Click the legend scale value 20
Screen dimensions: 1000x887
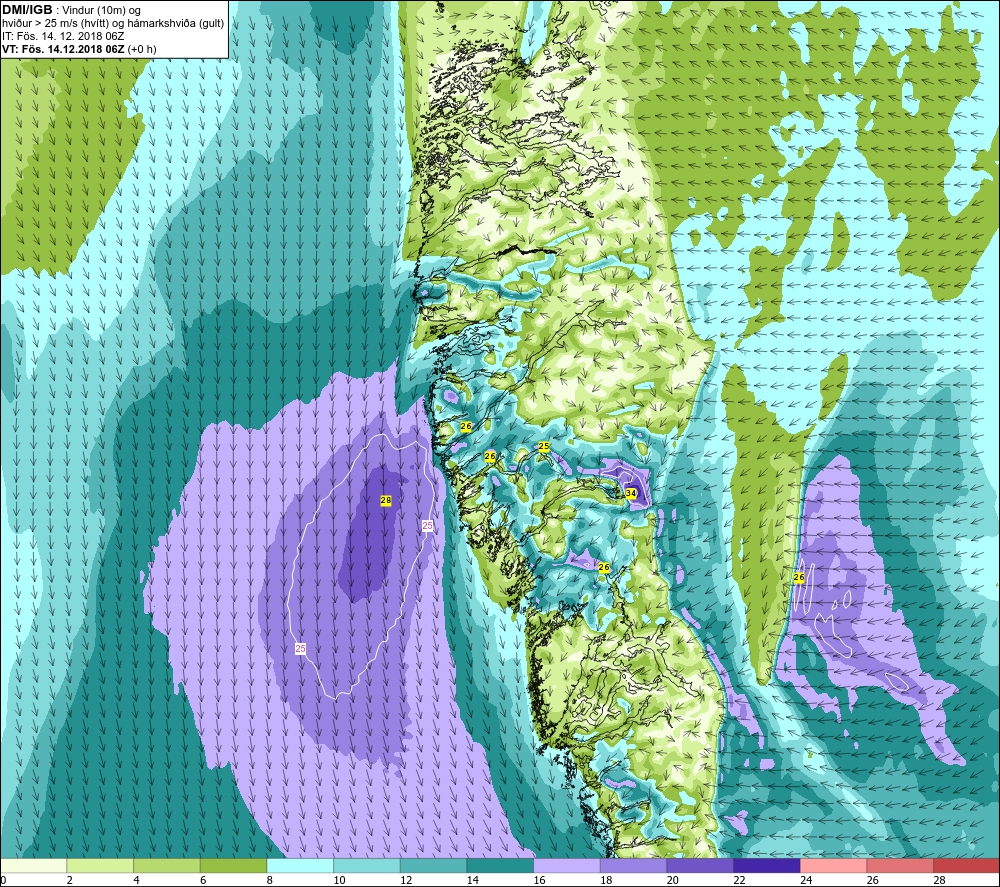tap(673, 881)
